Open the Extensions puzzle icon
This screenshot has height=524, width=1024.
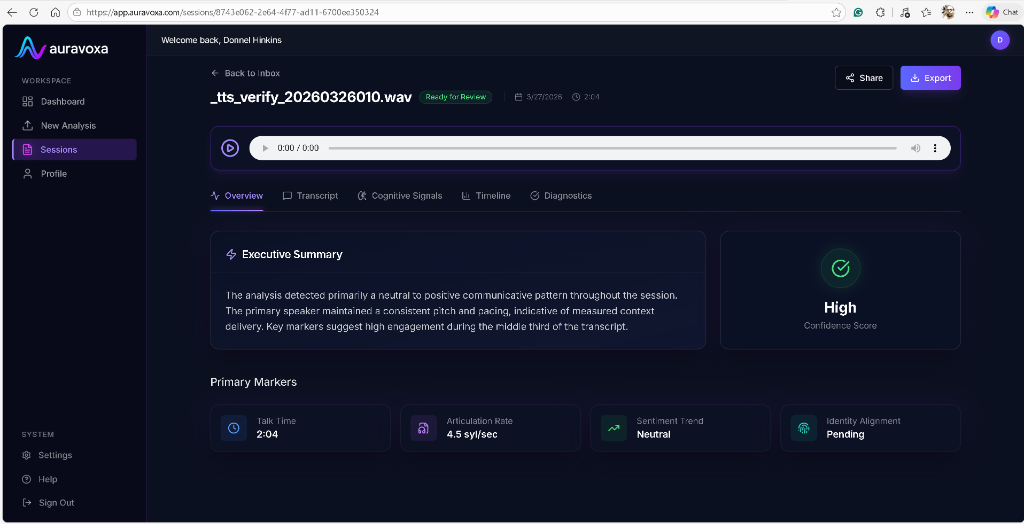[x=880, y=12]
